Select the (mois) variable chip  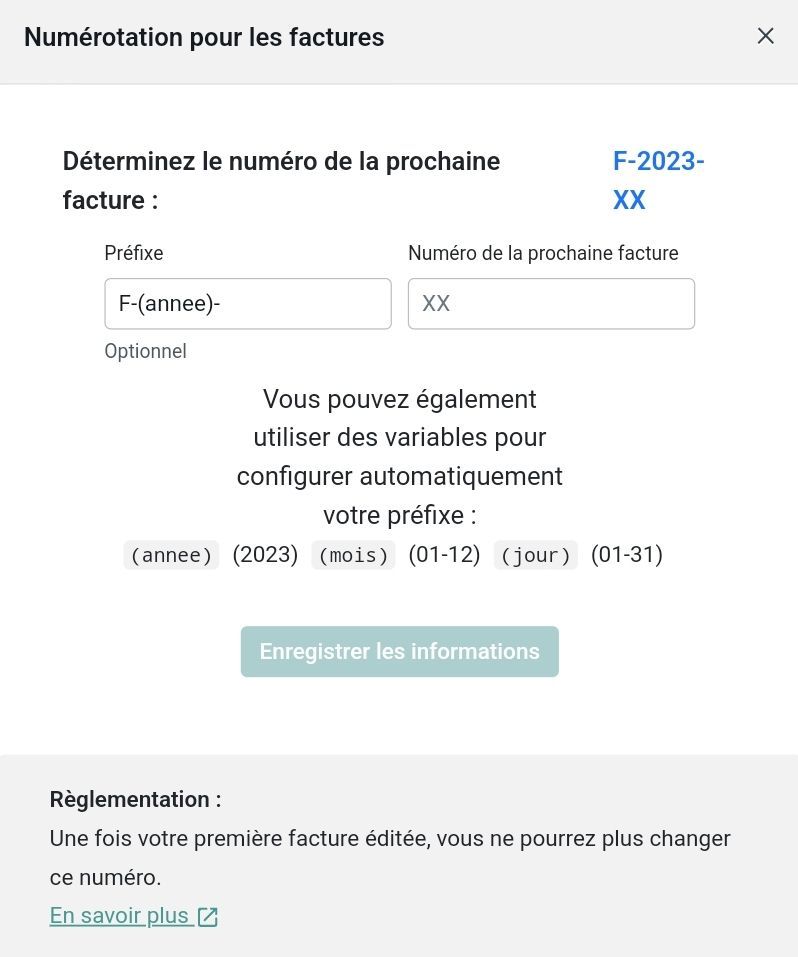(353, 555)
